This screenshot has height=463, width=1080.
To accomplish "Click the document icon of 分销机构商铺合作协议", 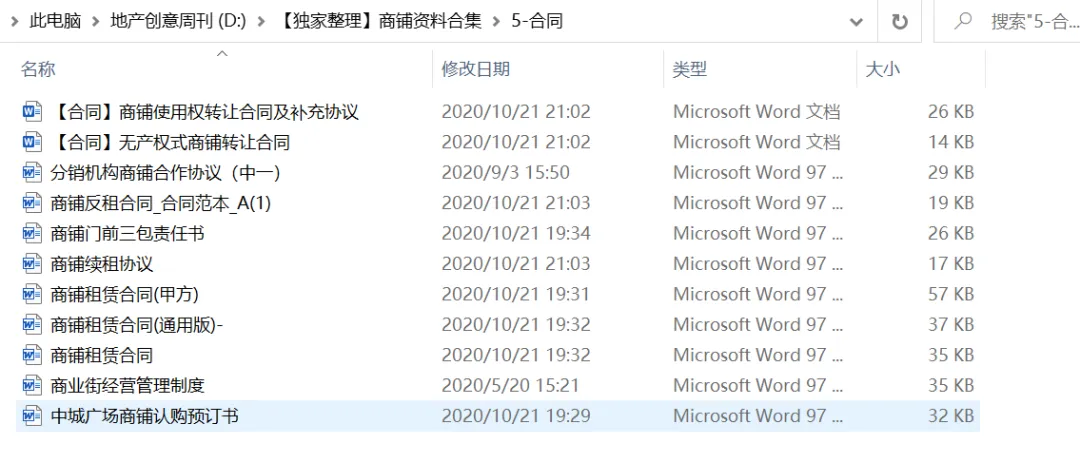I will click(x=32, y=172).
